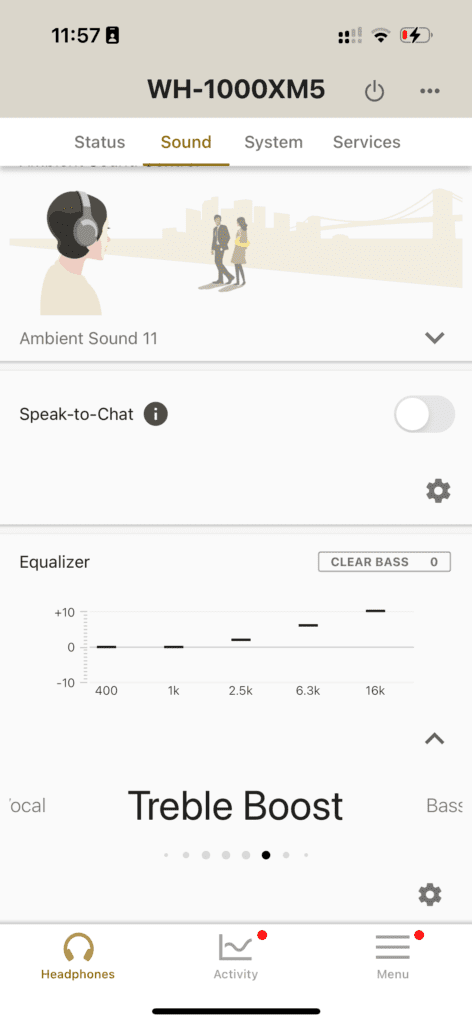Screen dimensions: 472x1024
Task: Open the Services tab
Action: pos(366,142)
